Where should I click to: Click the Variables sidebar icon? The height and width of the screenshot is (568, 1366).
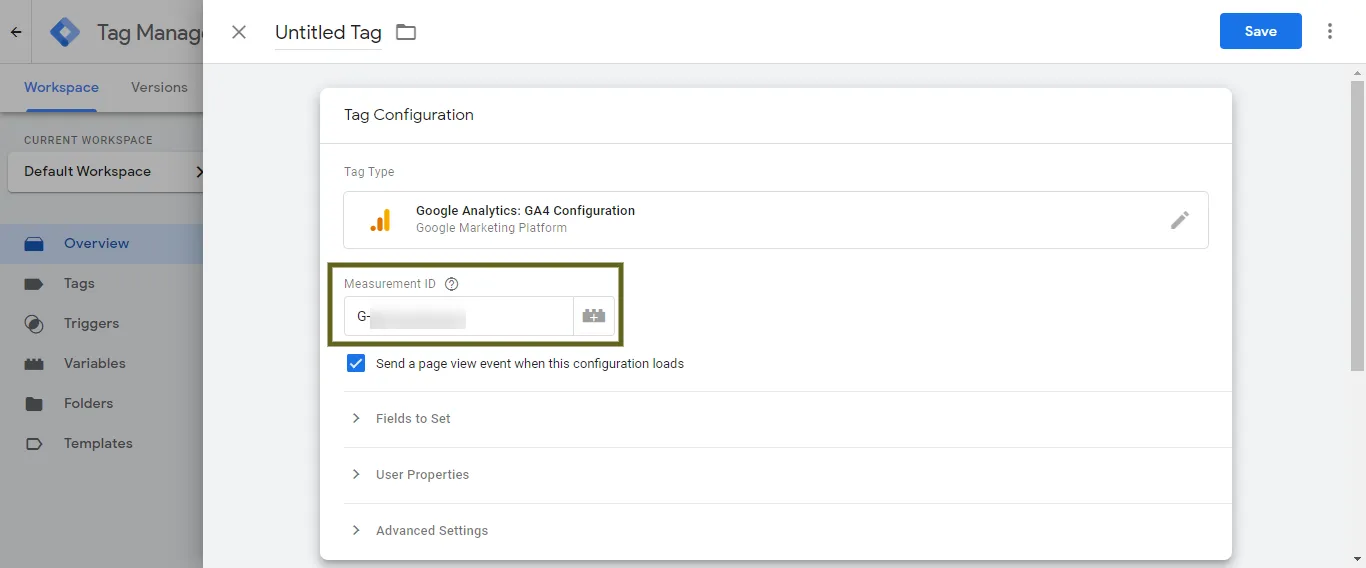tap(34, 364)
